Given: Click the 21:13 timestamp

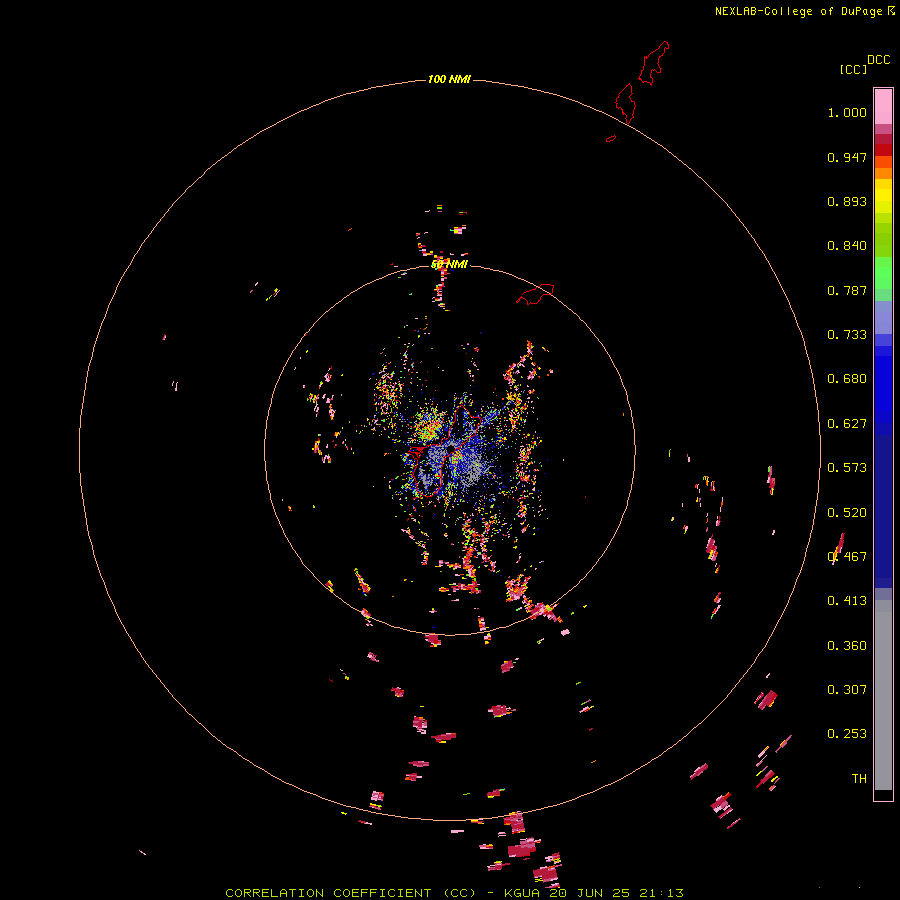Looking at the screenshot, I should coord(660,893).
